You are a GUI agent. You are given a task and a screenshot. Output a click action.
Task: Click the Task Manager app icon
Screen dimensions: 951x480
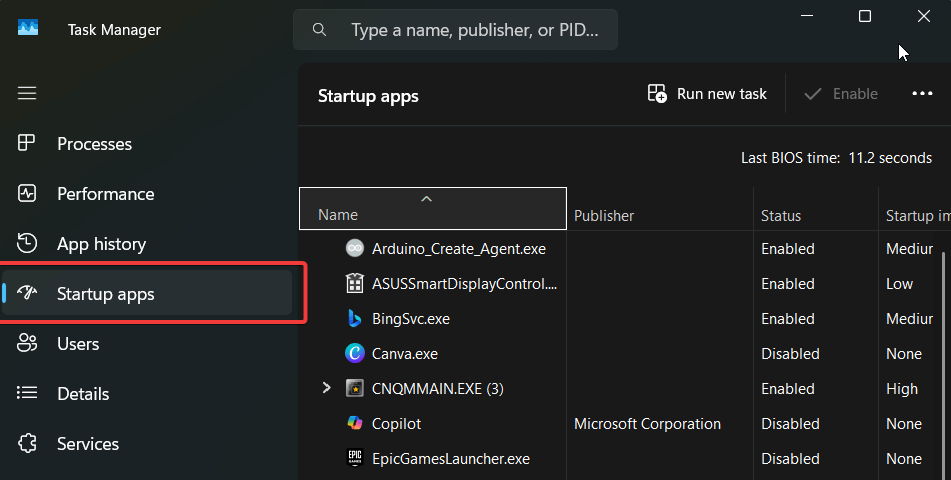tap(28, 28)
